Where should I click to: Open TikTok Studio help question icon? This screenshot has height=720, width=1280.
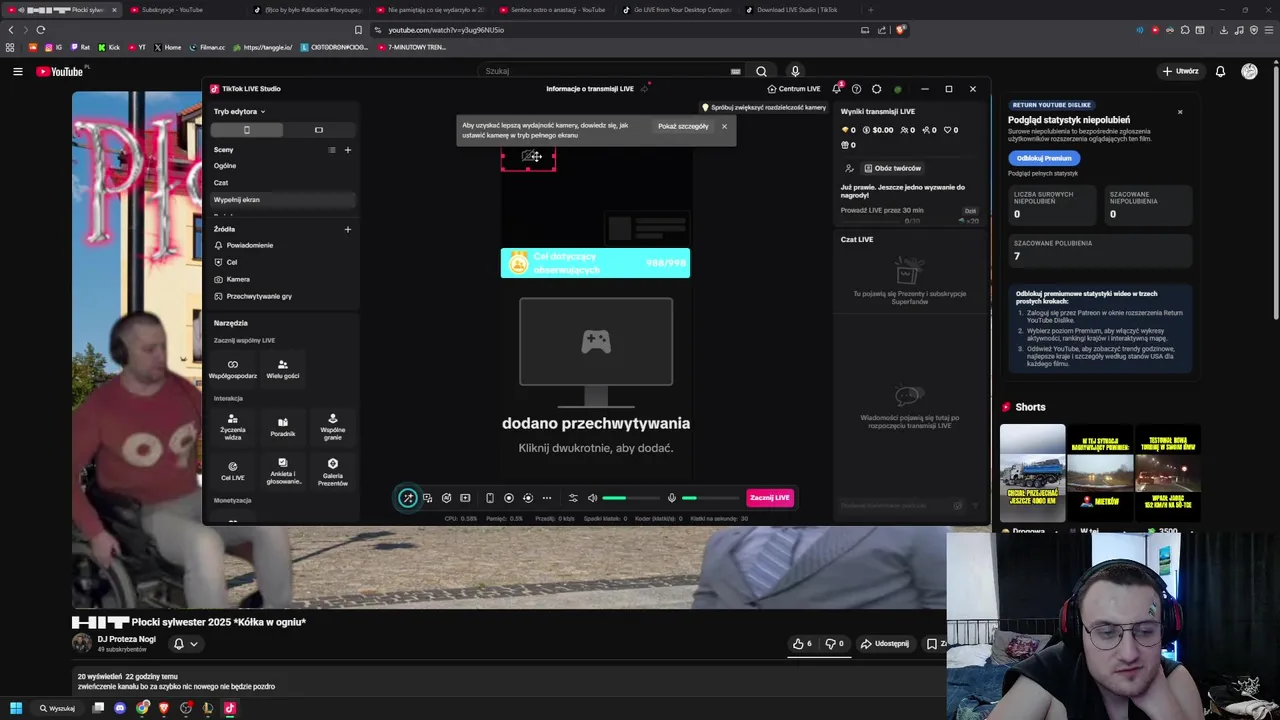856,89
